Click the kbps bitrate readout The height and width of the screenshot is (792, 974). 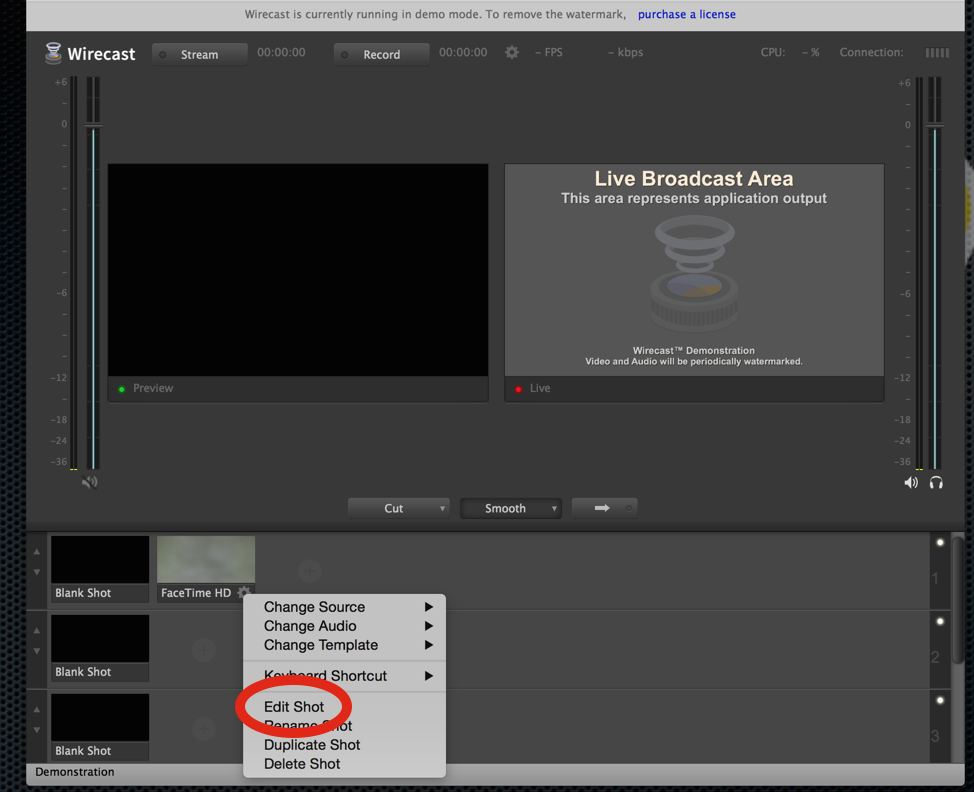(x=626, y=53)
